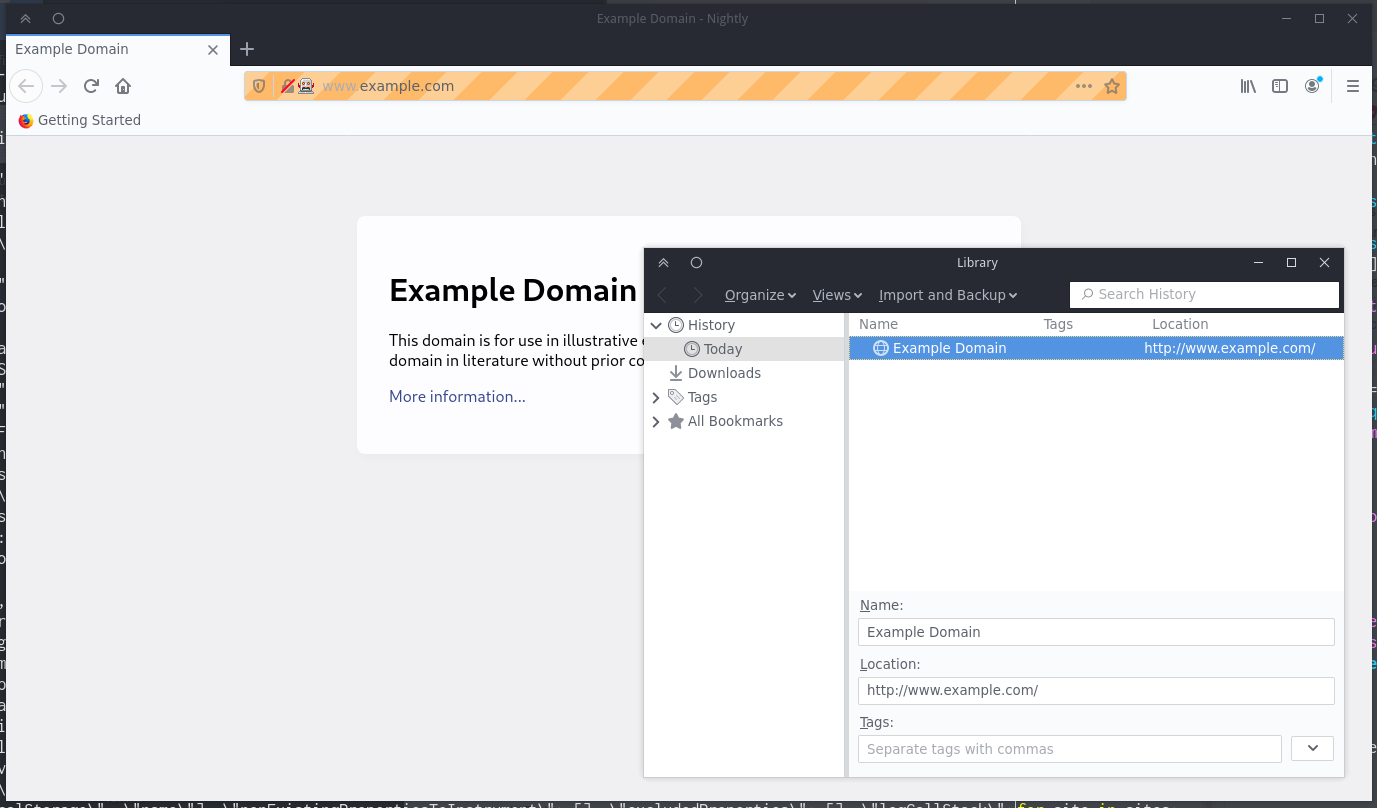This screenshot has width=1377, height=808.
Task: Click the Home button icon
Action: [x=122, y=86]
